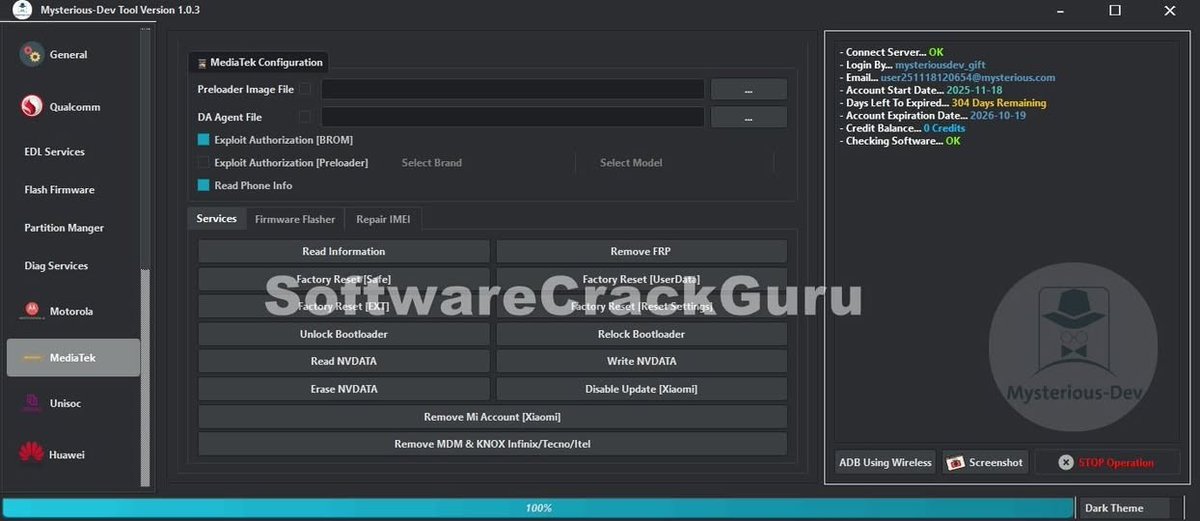Click the app logo in title bar
This screenshot has width=1200, height=521.
point(21,10)
